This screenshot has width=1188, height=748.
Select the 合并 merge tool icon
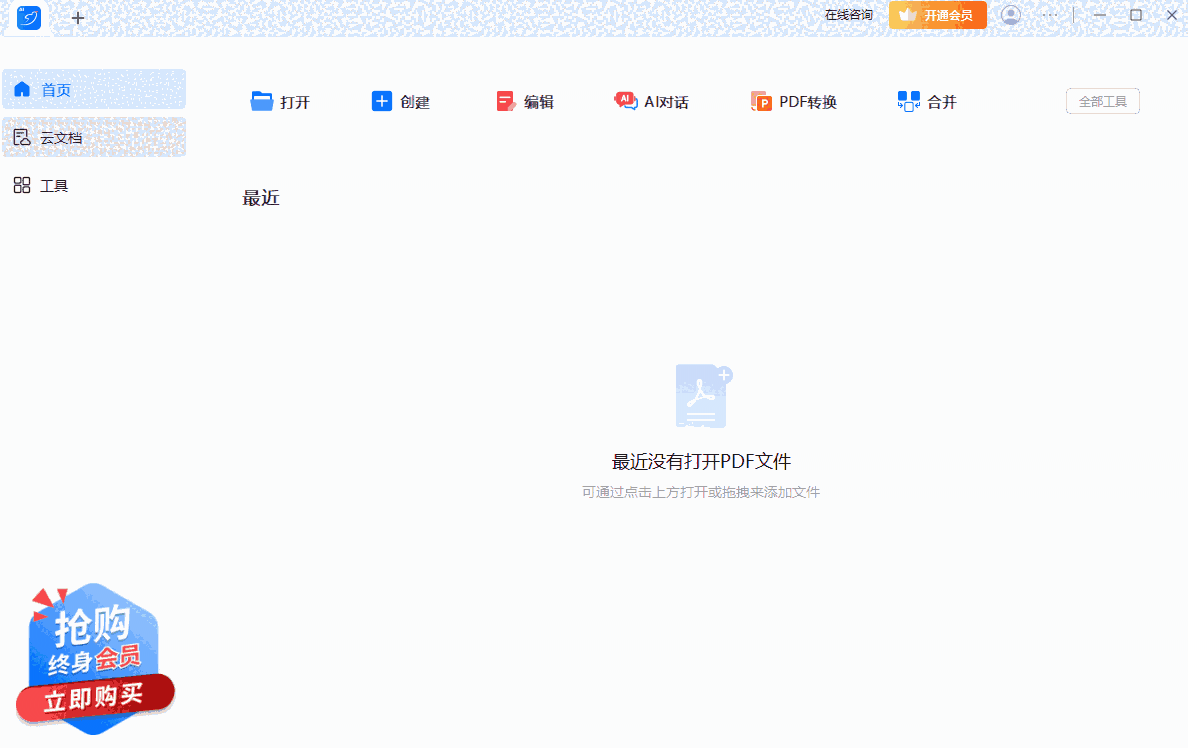(x=908, y=100)
